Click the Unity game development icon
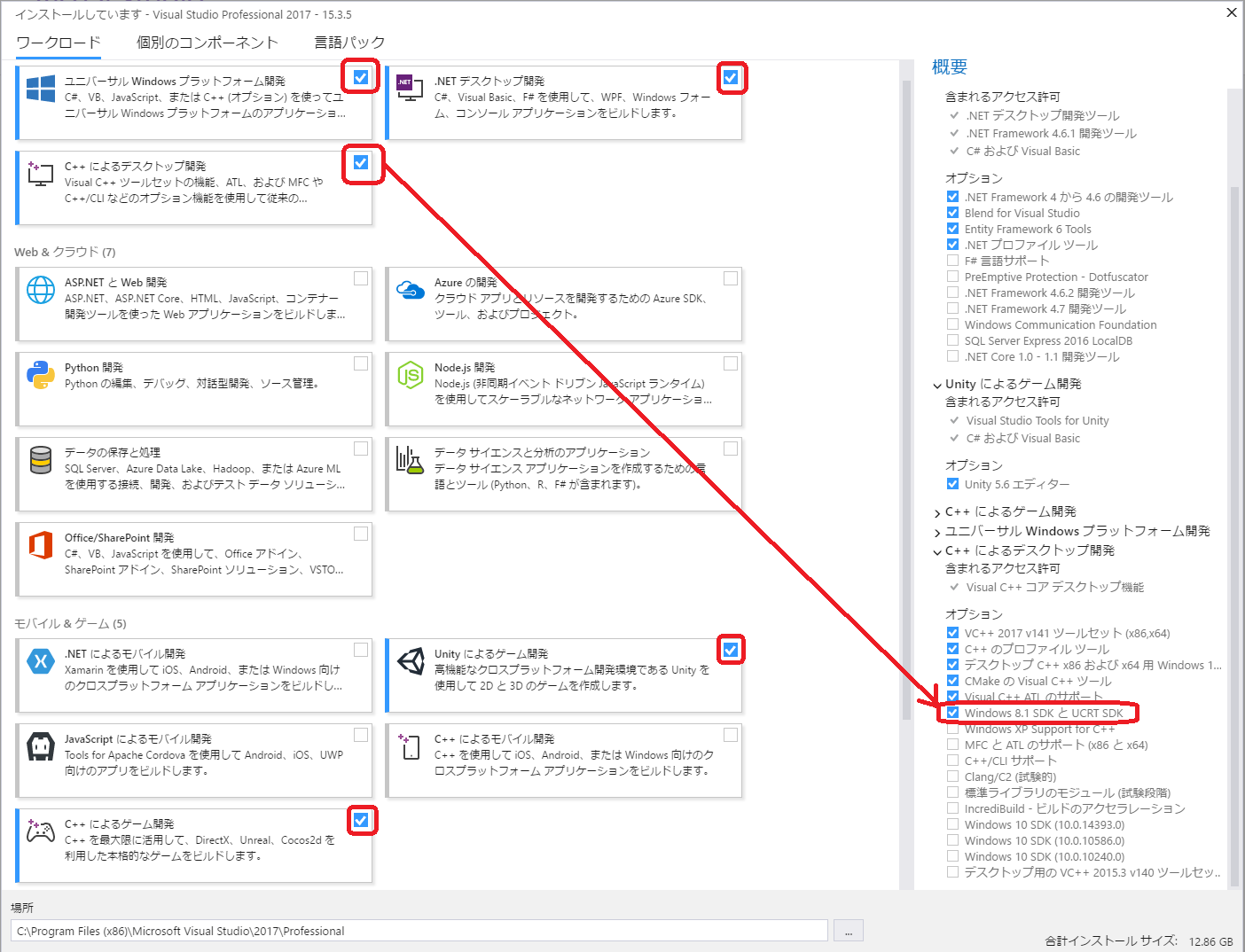This screenshot has width=1245, height=952. tap(411, 661)
